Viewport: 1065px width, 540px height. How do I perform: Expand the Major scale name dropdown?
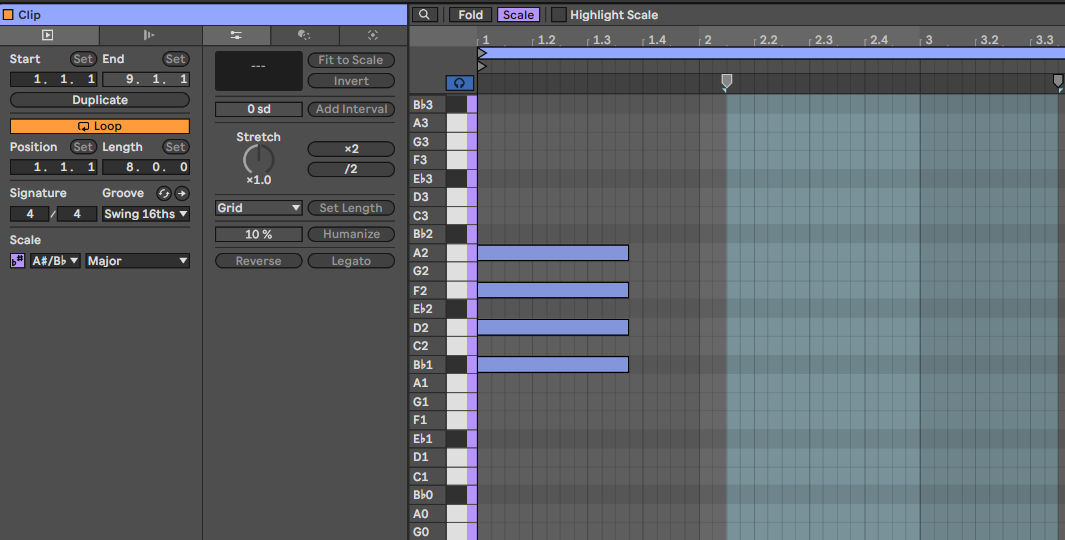pyautogui.click(x=137, y=261)
